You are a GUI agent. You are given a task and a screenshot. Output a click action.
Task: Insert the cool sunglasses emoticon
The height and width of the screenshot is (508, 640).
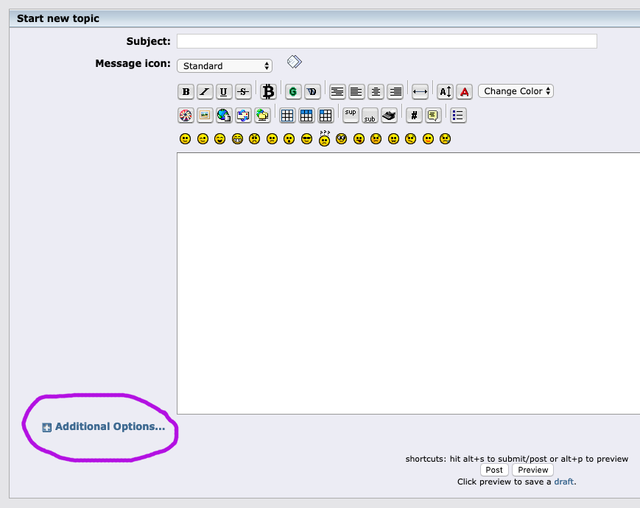point(307,139)
